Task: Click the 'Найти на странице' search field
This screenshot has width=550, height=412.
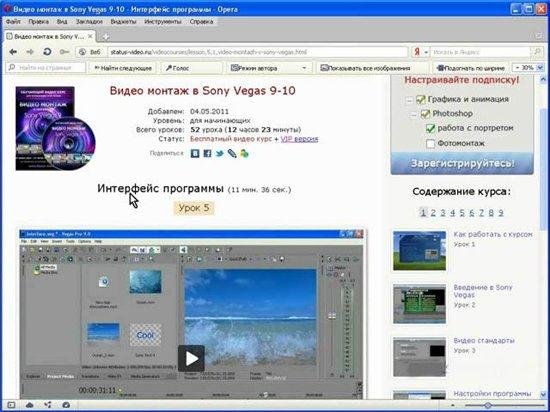Action: pyautogui.click(x=46, y=68)
